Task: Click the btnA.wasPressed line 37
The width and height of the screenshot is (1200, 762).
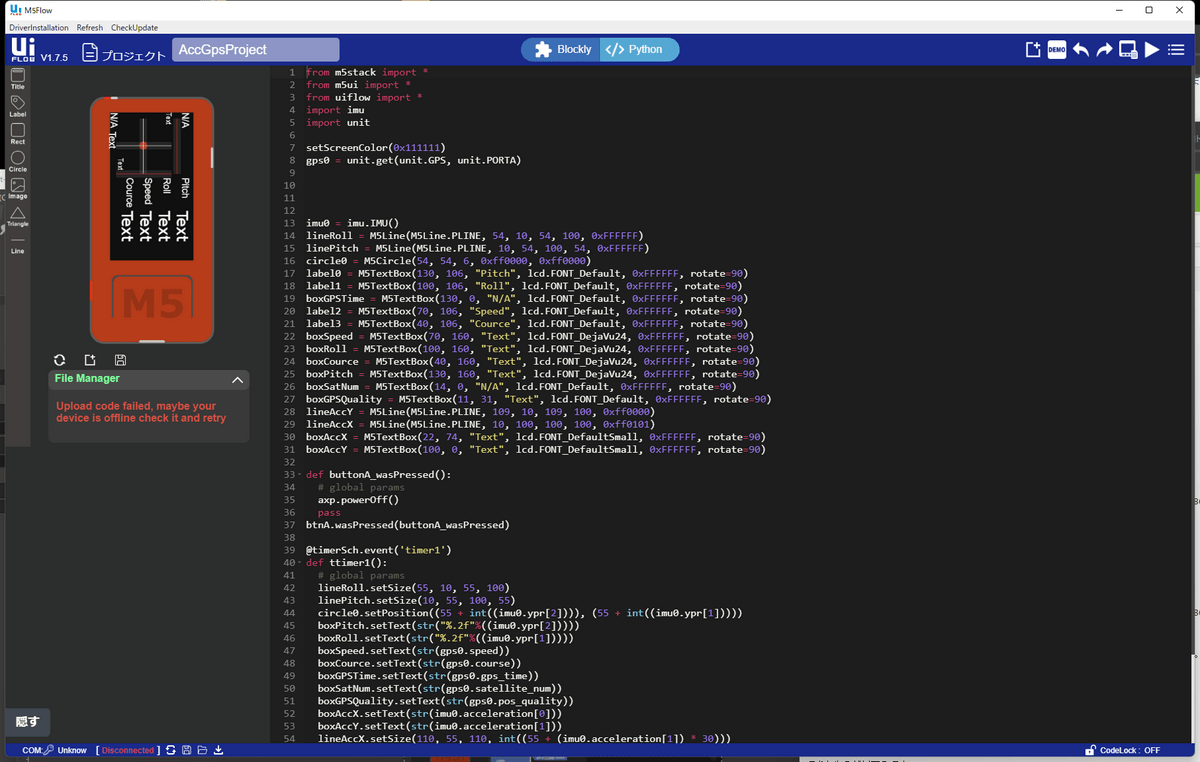Action: (407, 525)
